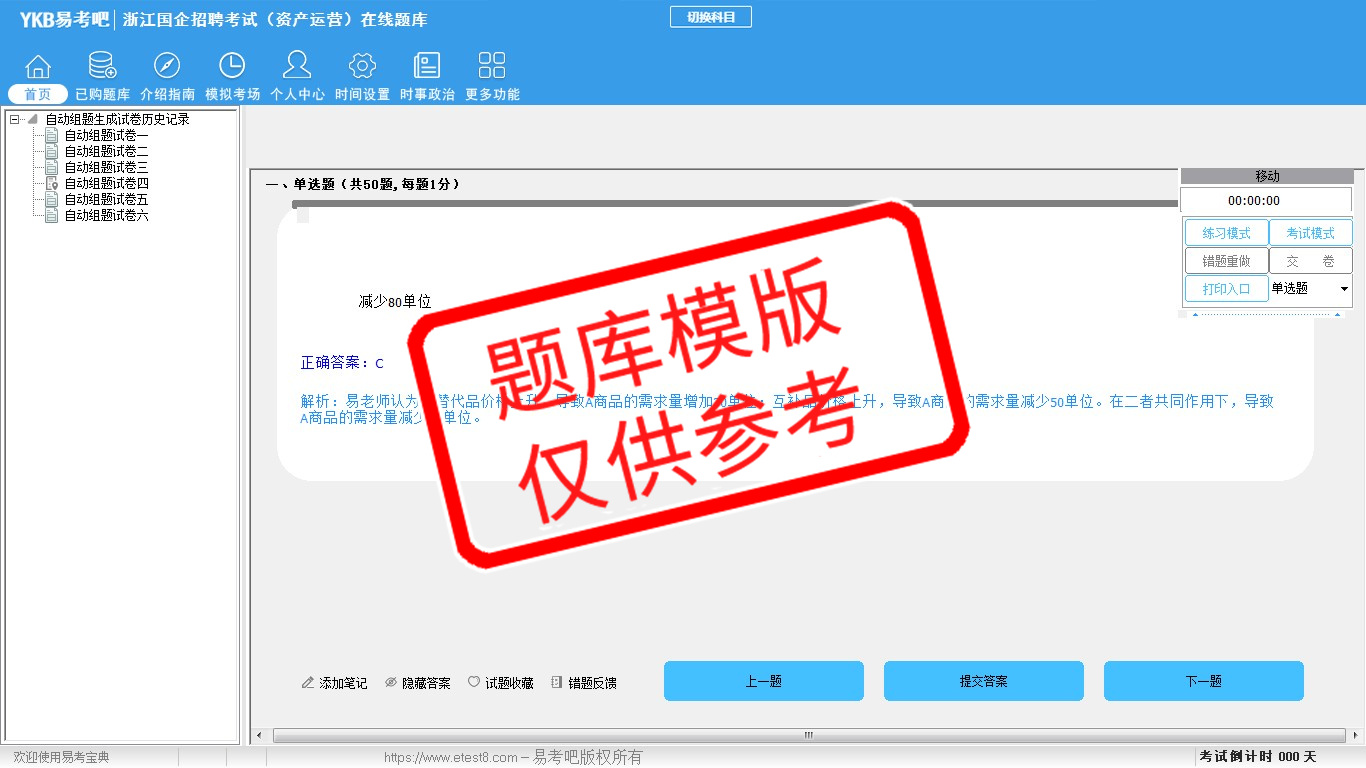Open 时间设置 gear icon

(x=362, y=67)
